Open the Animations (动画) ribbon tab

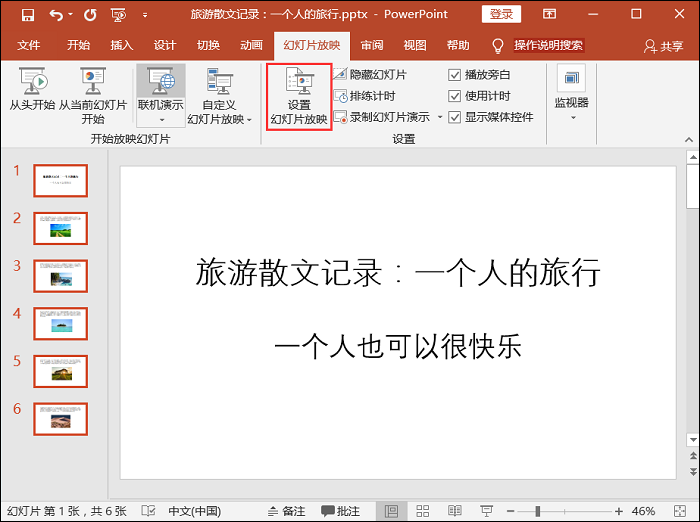251,45
